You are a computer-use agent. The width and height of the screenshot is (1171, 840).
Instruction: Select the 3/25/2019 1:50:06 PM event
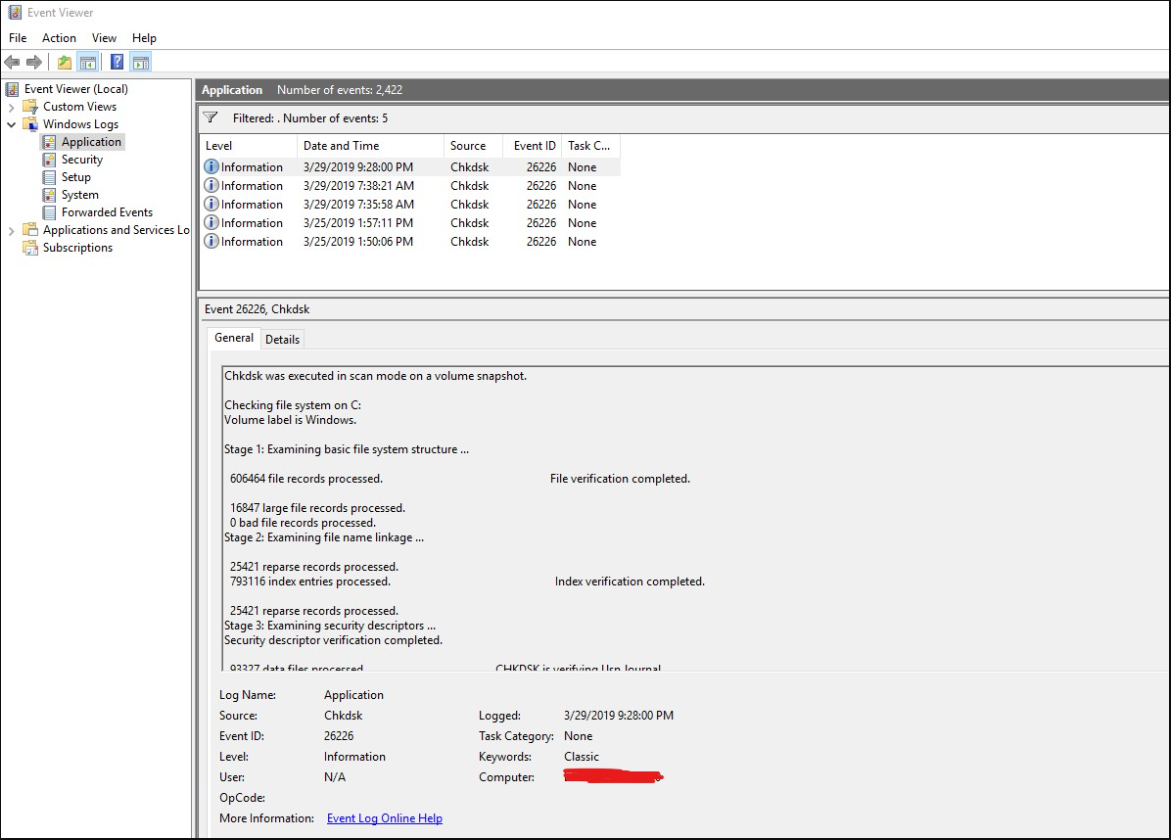[357, 242]
